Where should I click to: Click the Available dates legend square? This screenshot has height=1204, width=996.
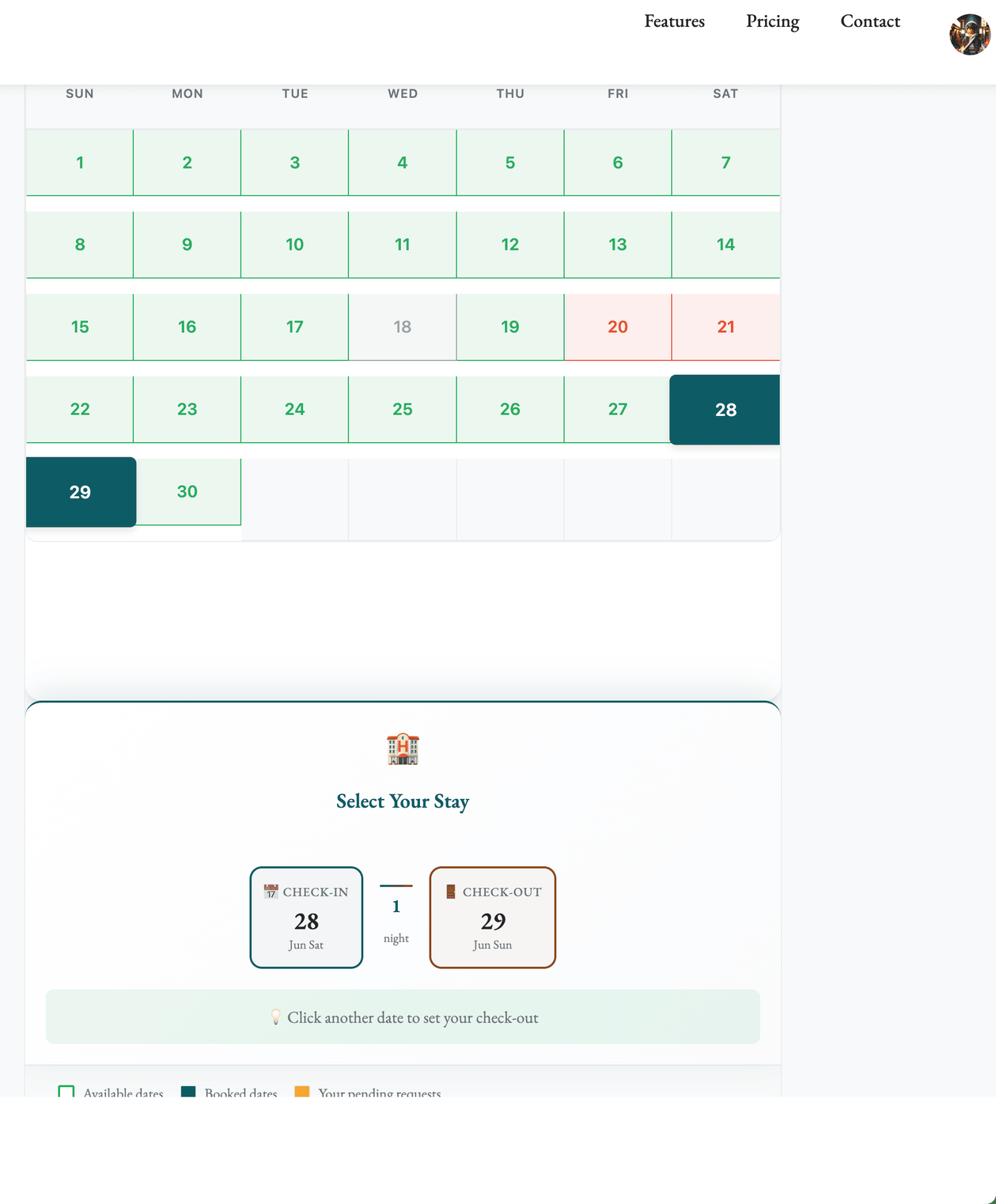coord(67,1092)
